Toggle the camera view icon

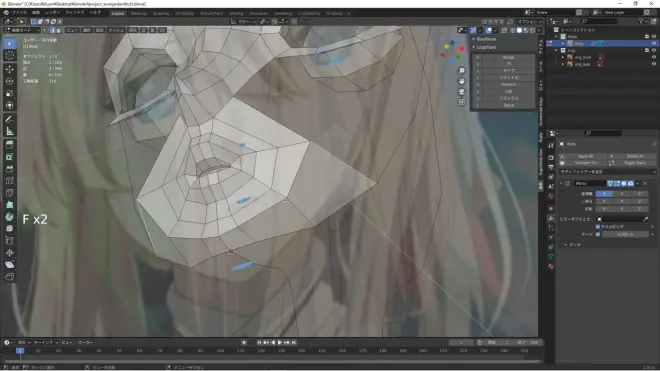[462, 91]
